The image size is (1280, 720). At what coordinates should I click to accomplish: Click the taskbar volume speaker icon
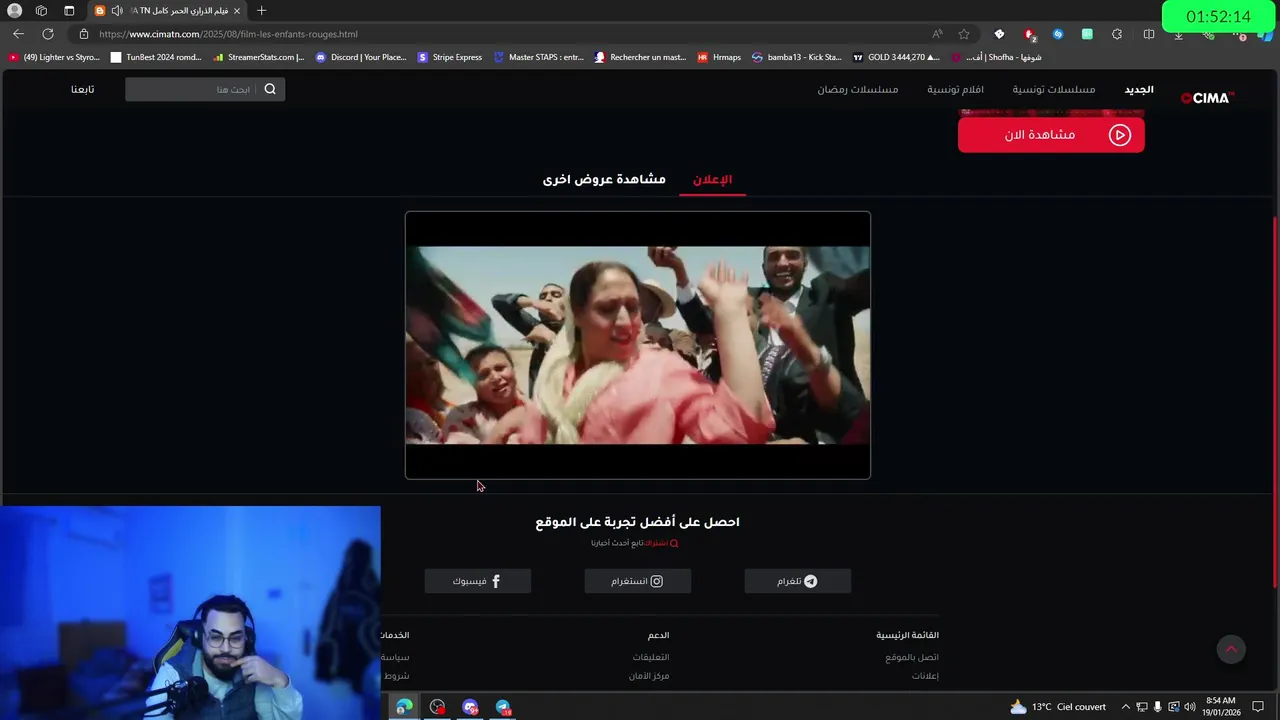pos(1189,707)
